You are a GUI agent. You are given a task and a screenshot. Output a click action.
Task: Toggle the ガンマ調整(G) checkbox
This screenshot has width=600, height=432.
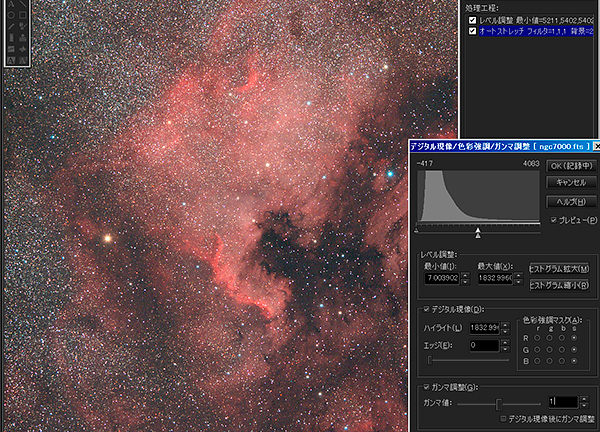tap(426, 387)
